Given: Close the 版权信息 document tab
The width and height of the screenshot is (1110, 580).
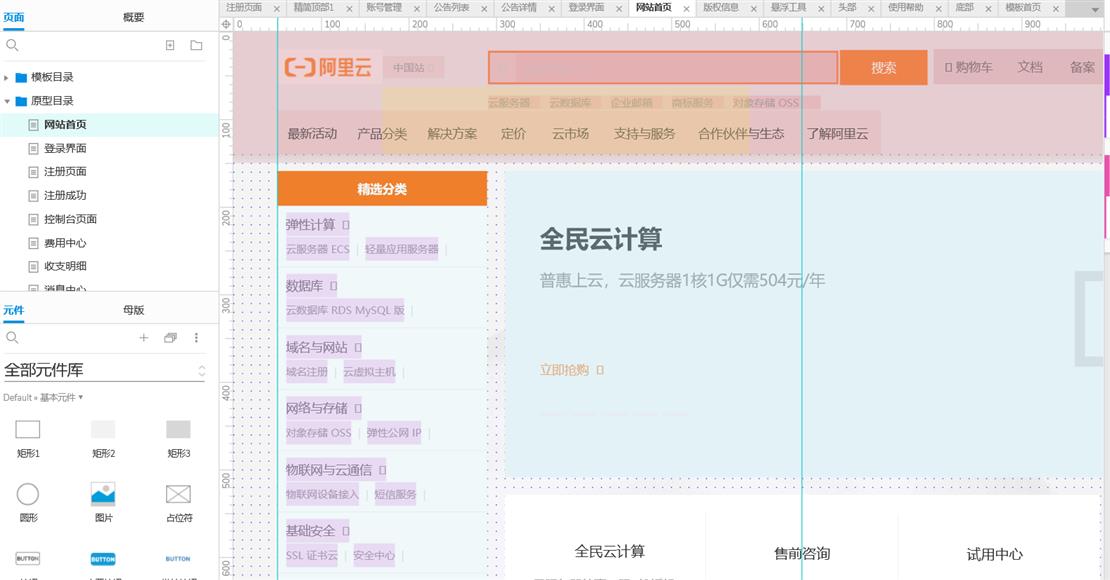Looking at the screenshot, I should coord(754,8).
